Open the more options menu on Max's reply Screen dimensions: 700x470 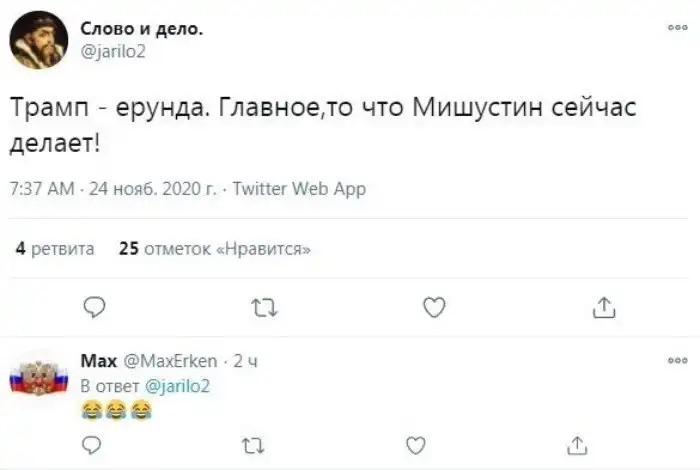pyautogui.click(x=675, y=359)
